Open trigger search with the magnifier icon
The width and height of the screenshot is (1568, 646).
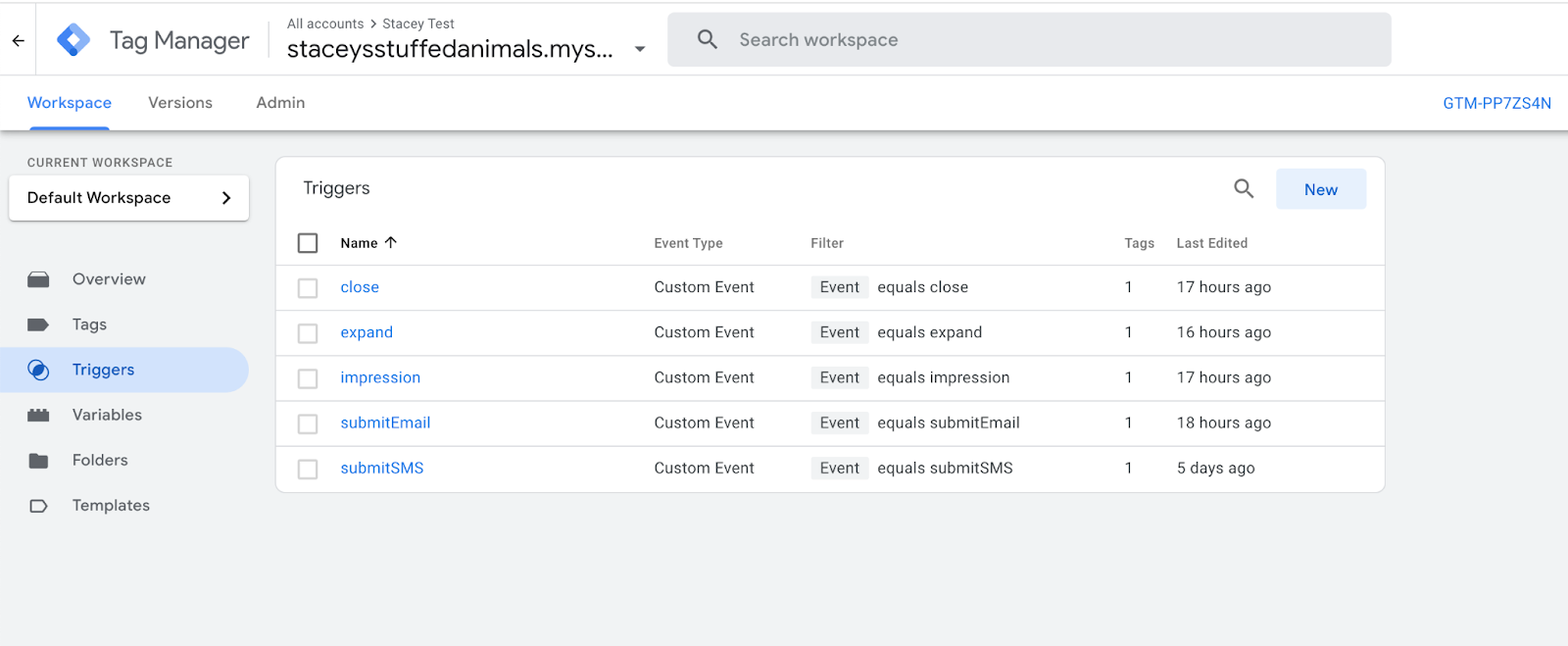(x=1244, y=188)
